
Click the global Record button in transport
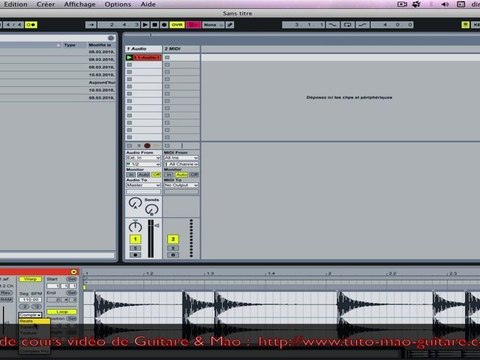tap(164, 25)
